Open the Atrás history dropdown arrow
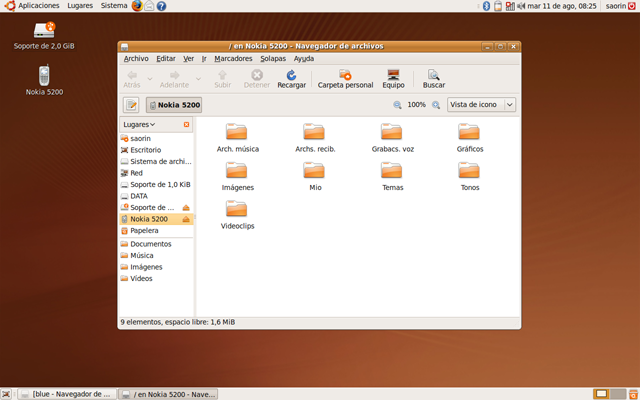Image resolution: width=640 pixels, height=400 pixels. [150, 78]
